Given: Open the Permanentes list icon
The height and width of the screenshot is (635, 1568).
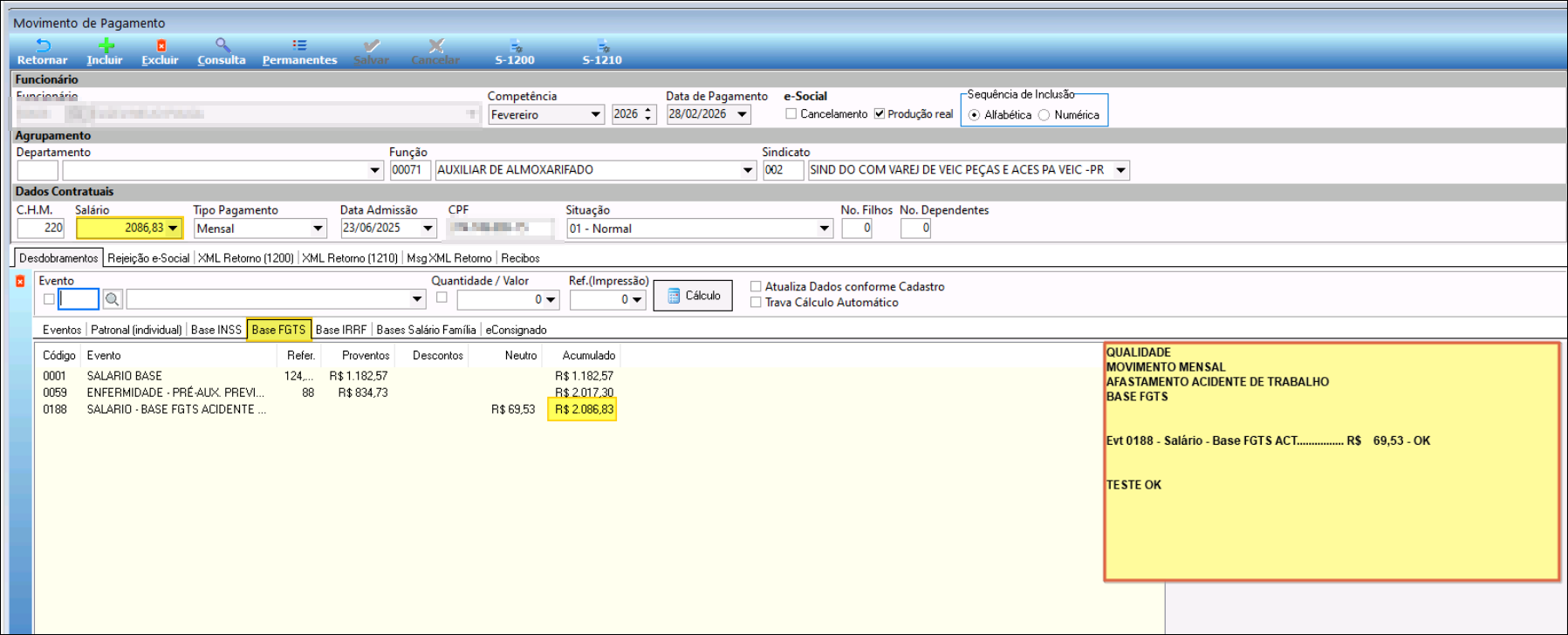Looking at the screenshot, I should coord(299,45).
